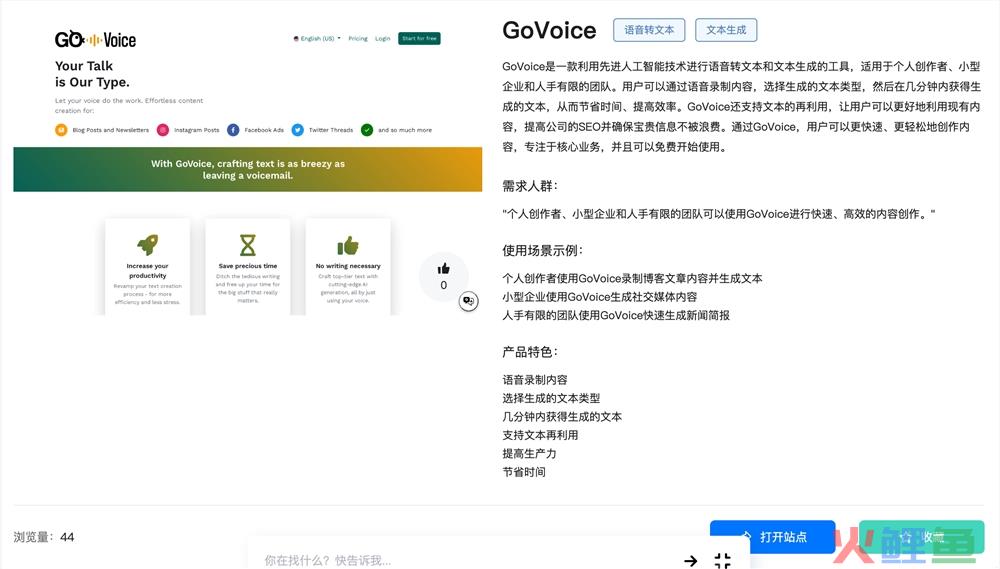Click the 提高生产力 feature line
The height and width of the screenshot is (569, 1000).
tap(529, 454)
